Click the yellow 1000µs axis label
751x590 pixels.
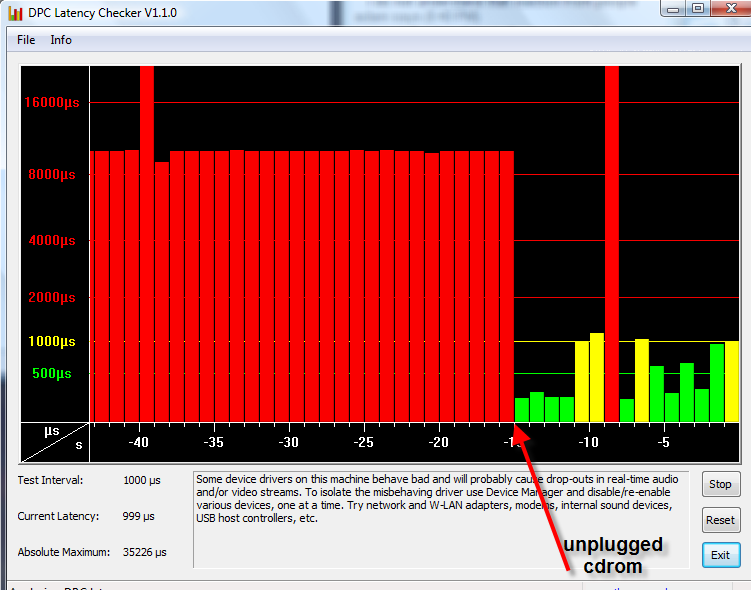pyautogui.click(x=52, y=341)
